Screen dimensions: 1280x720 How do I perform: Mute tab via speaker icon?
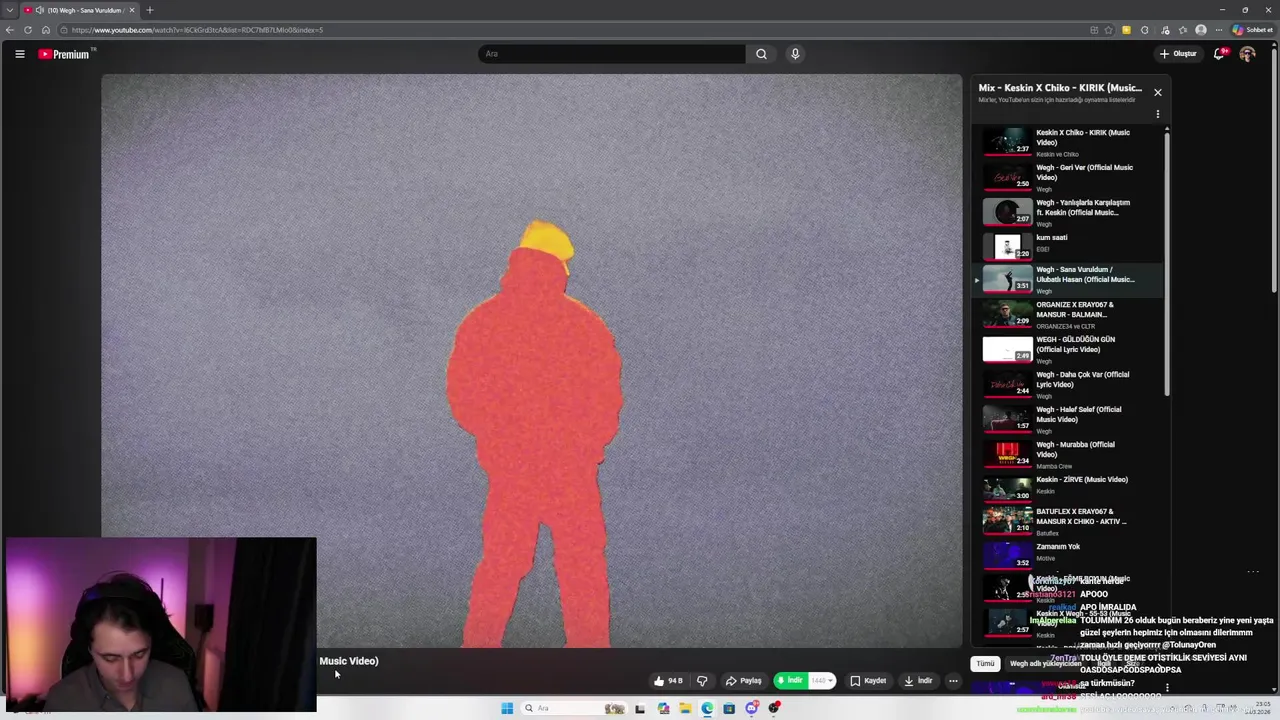[x=40, y=10]
